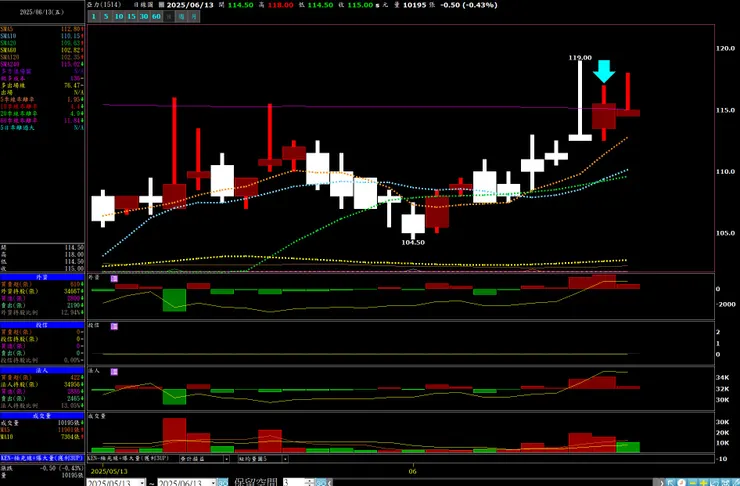
Task: Click the SMA240 indicator row
Action: [x=42, y=64]
